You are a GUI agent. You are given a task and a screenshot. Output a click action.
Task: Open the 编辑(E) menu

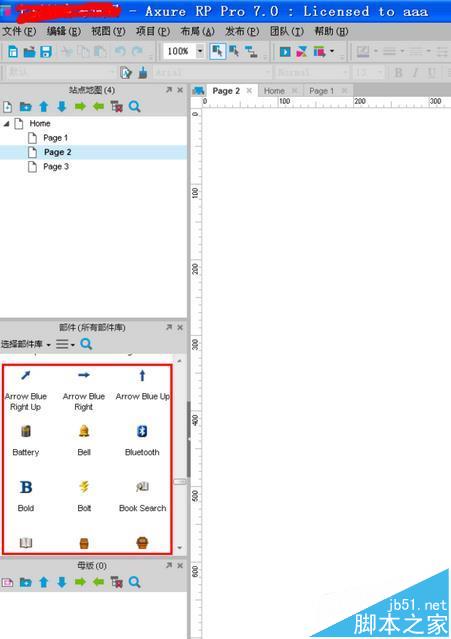(x=64, y=31)
